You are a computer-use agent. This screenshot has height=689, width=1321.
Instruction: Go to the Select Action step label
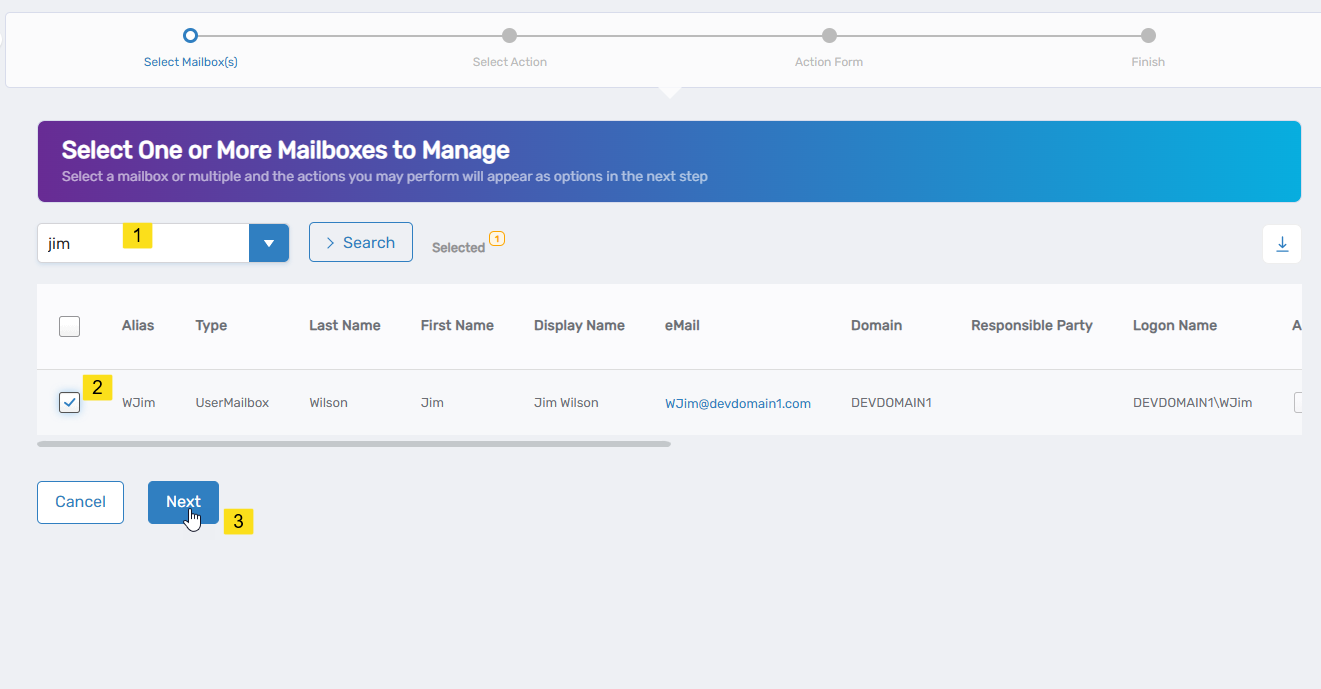510,62
